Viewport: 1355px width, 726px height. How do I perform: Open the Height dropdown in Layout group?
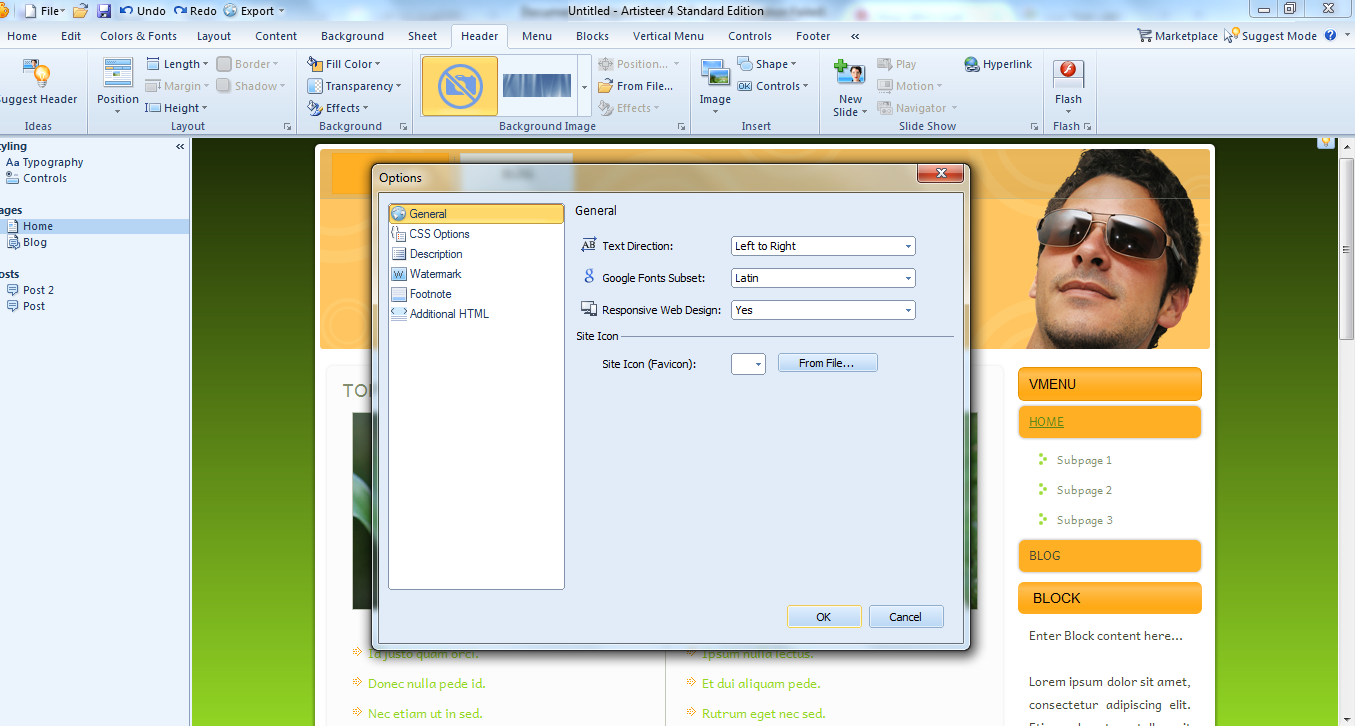[177, 108]
